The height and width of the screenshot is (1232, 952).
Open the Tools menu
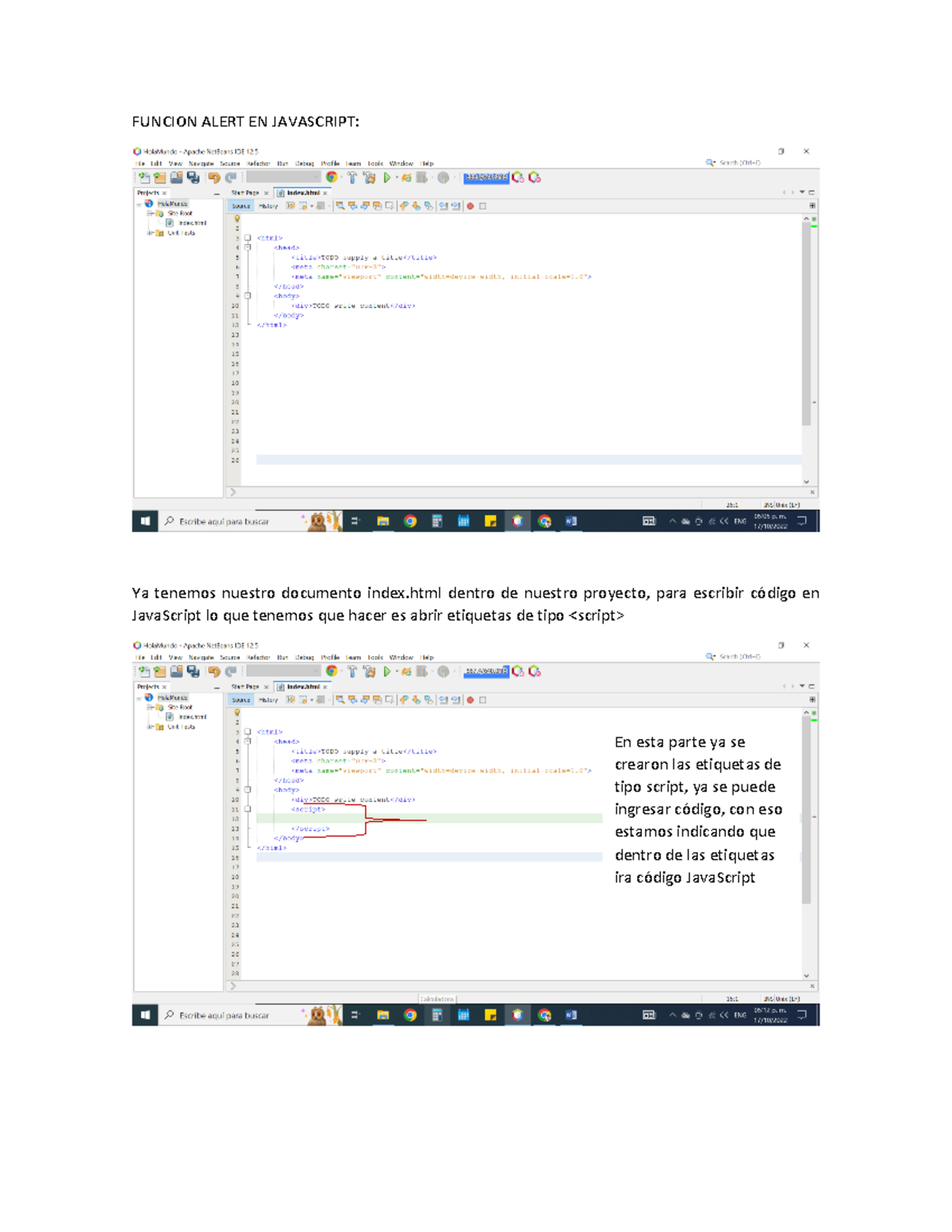(x=374, y=163)
